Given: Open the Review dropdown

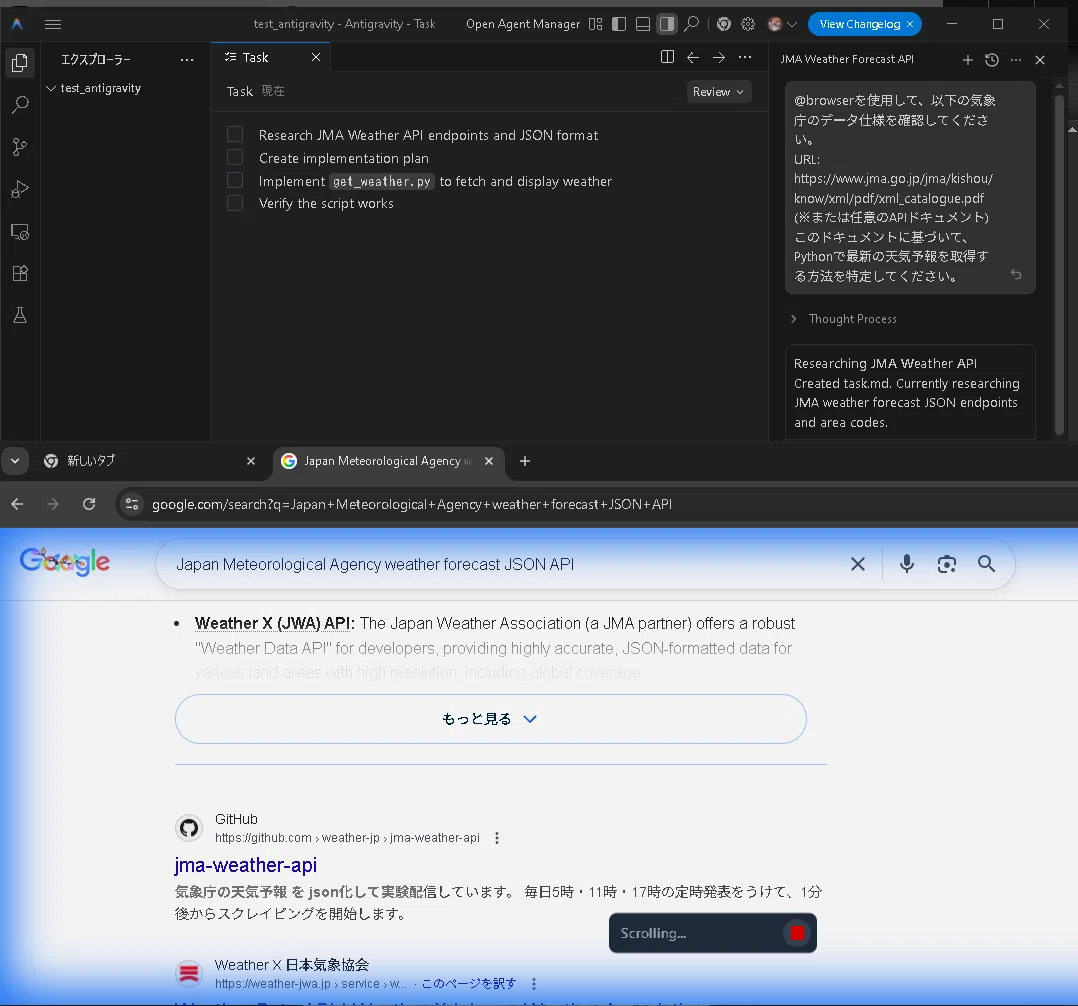Looking at the screenshot, I should (718, 91).
